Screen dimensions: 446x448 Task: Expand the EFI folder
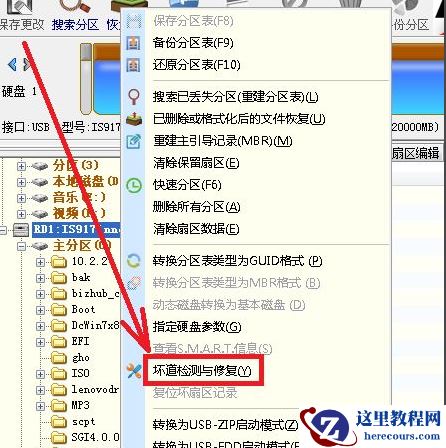40,342
